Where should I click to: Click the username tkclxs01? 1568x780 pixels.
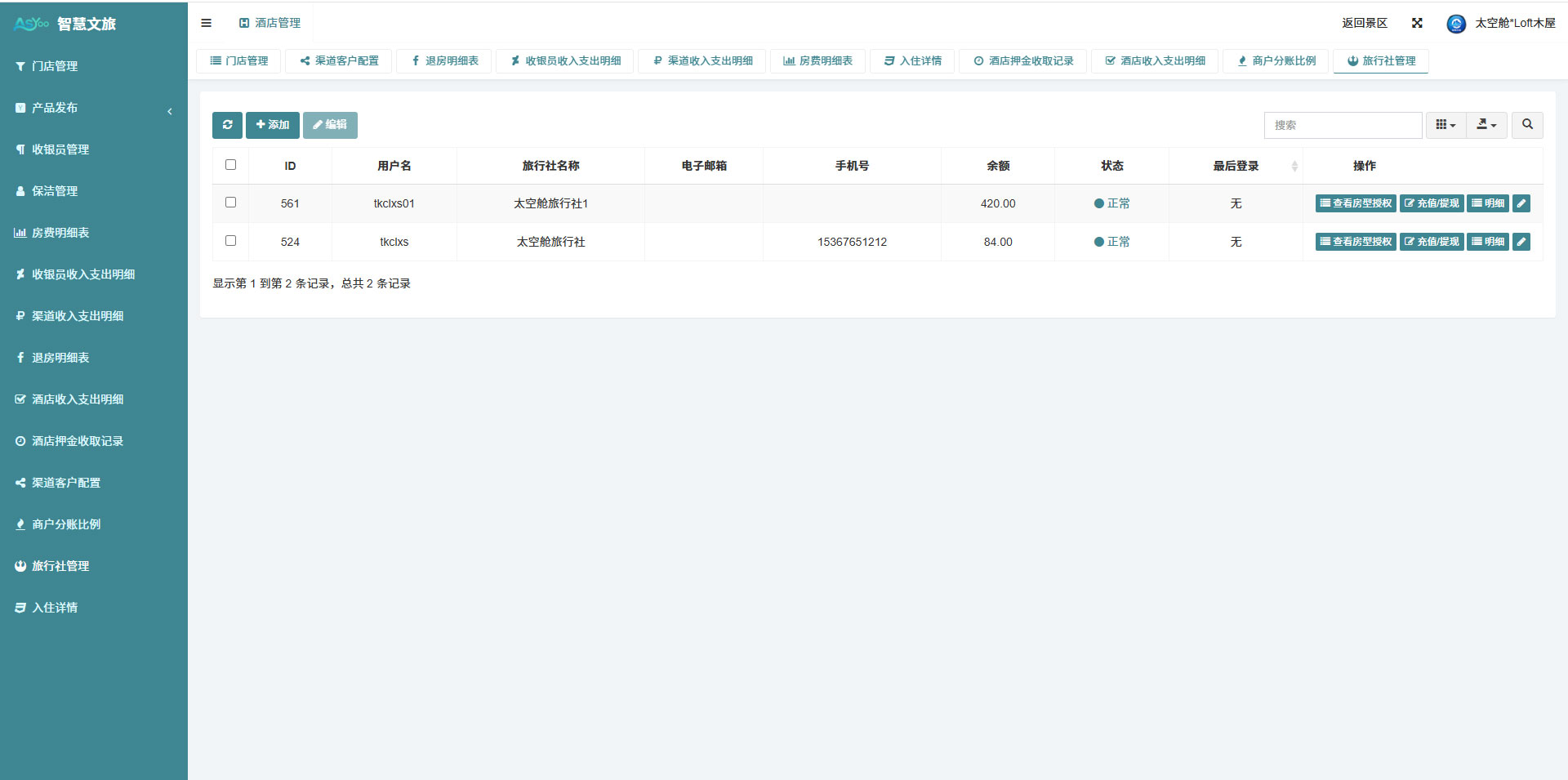point(394,203)
